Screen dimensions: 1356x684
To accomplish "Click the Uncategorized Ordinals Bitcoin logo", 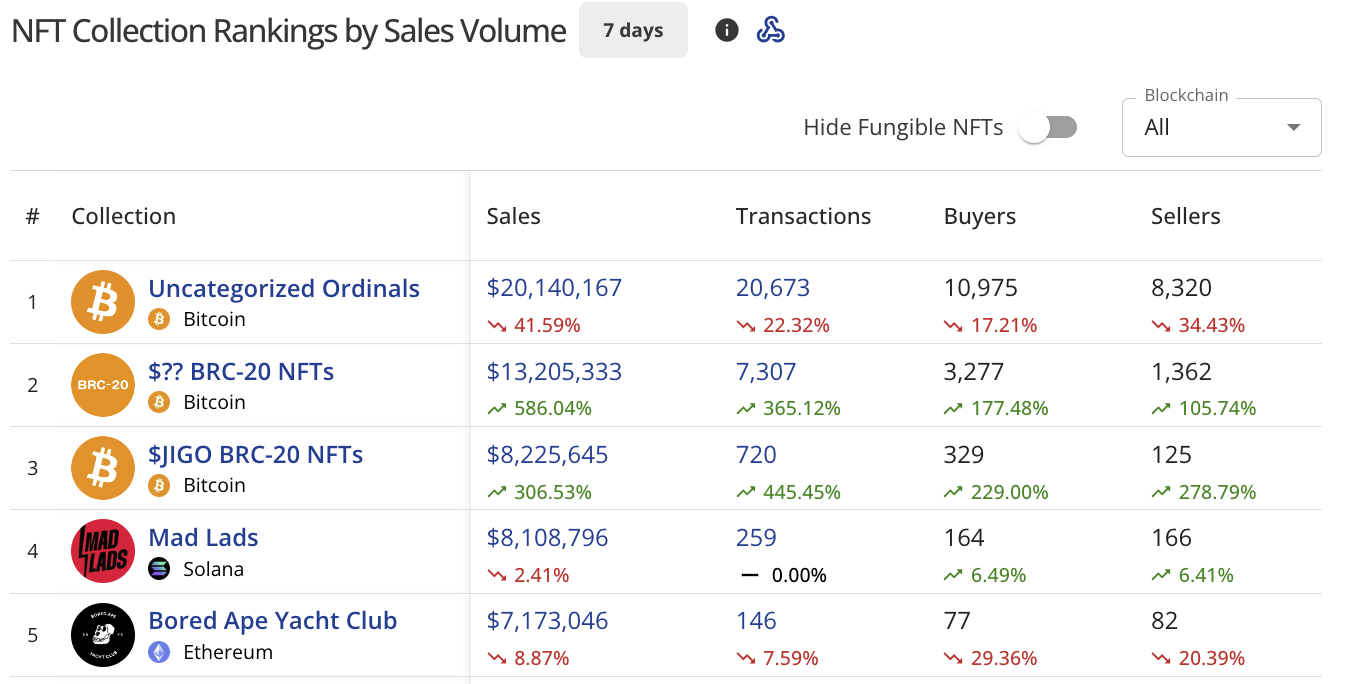I will (103, 302).
